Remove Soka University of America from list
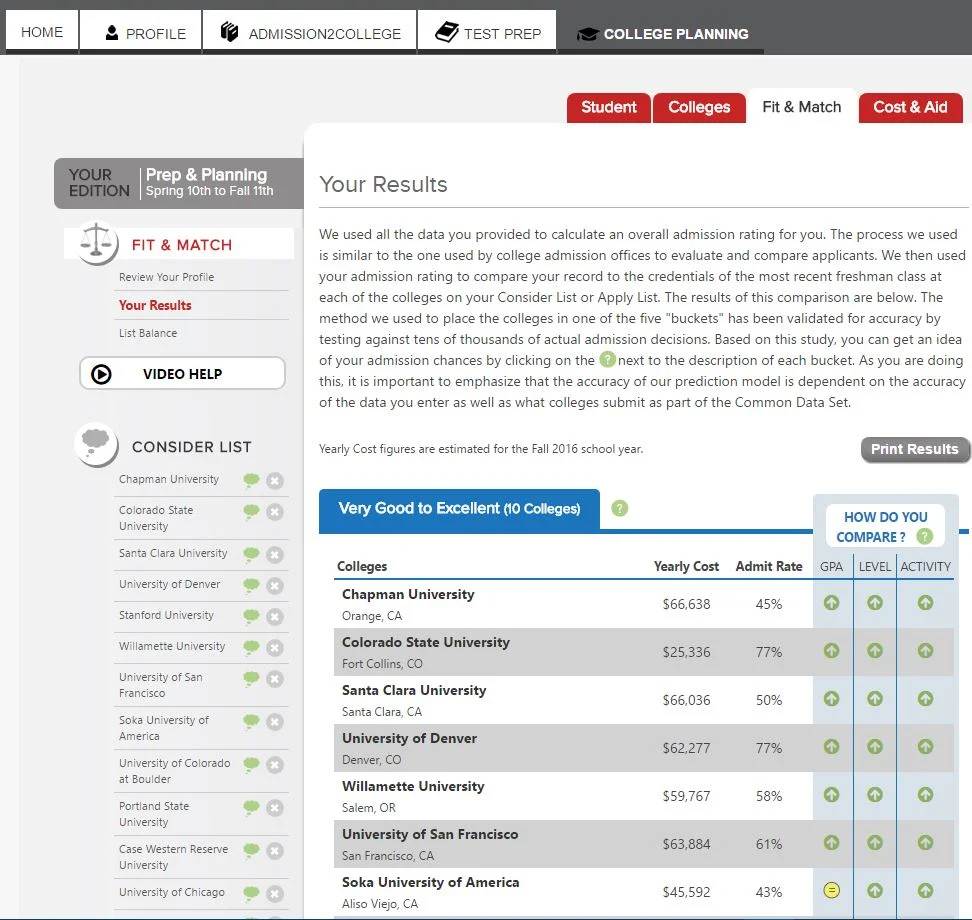 click(275, 722)
